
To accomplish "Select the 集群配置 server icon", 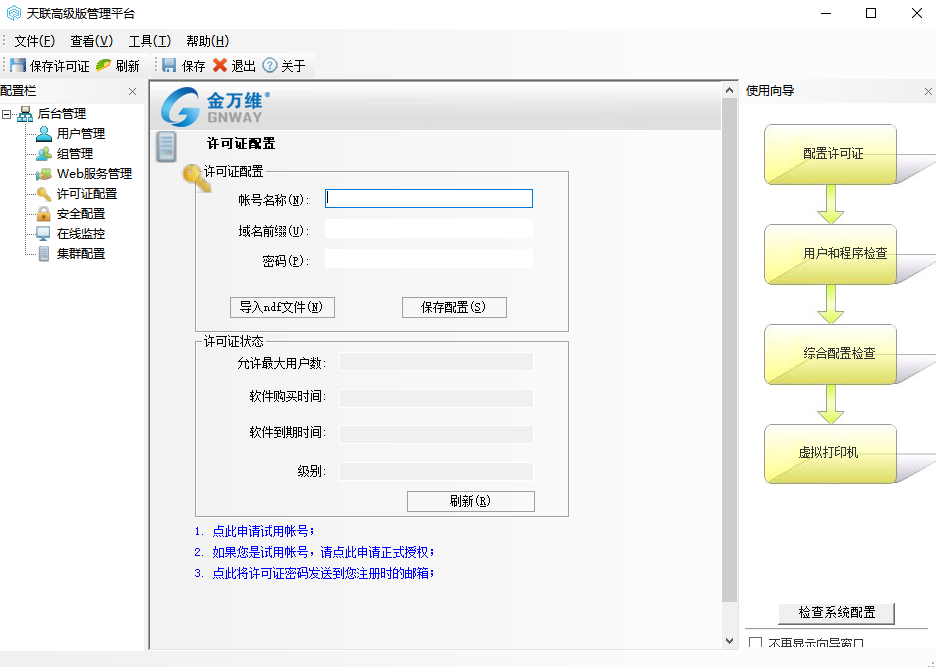I will tap(44, 254).
